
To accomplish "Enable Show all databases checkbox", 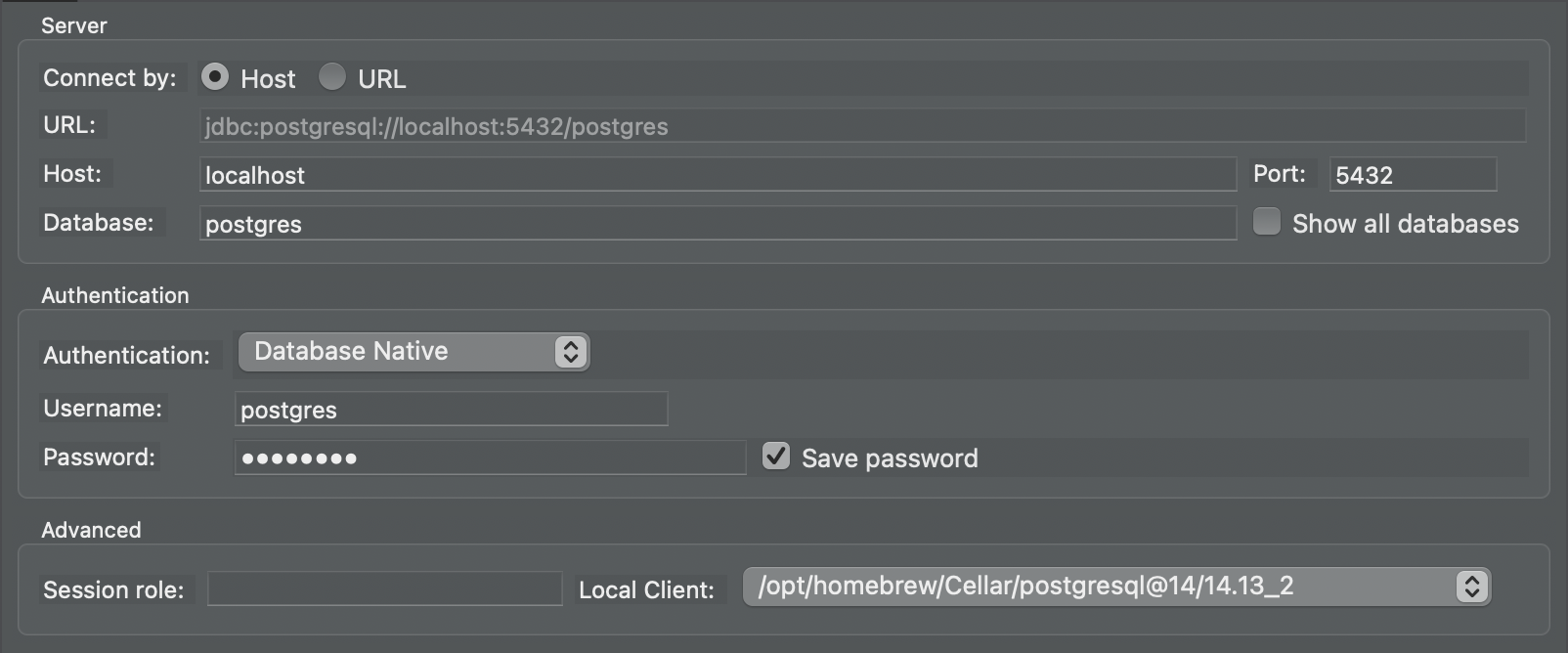I will [x=1267, y=222].
